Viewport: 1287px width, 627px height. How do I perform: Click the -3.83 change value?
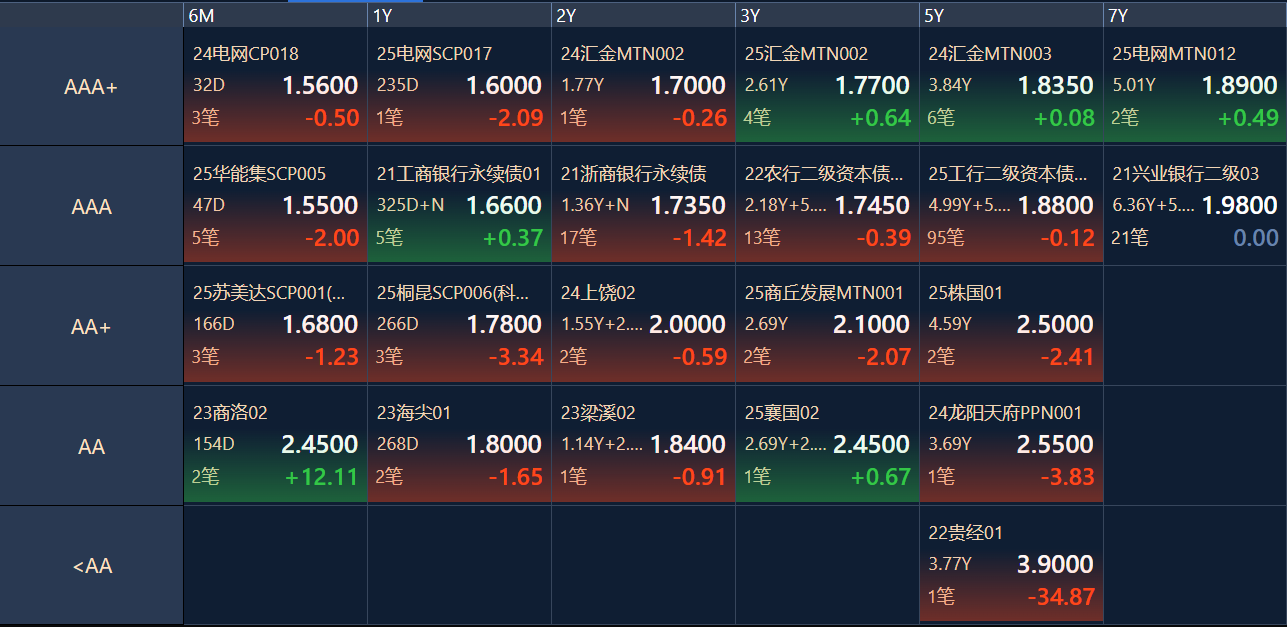click(1068, 477)
